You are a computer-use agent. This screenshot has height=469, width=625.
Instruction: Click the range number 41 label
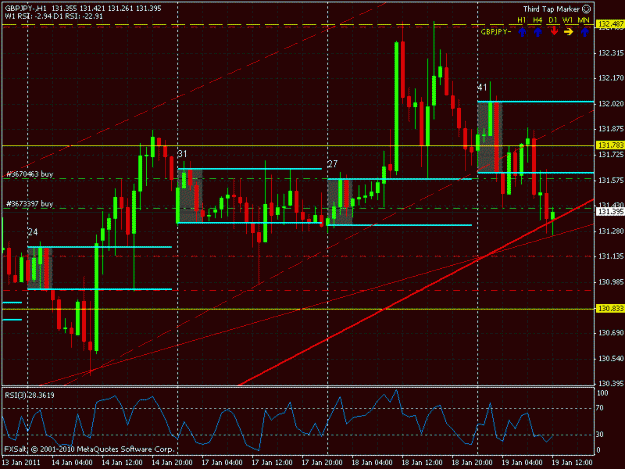click(x=482, y=87)
